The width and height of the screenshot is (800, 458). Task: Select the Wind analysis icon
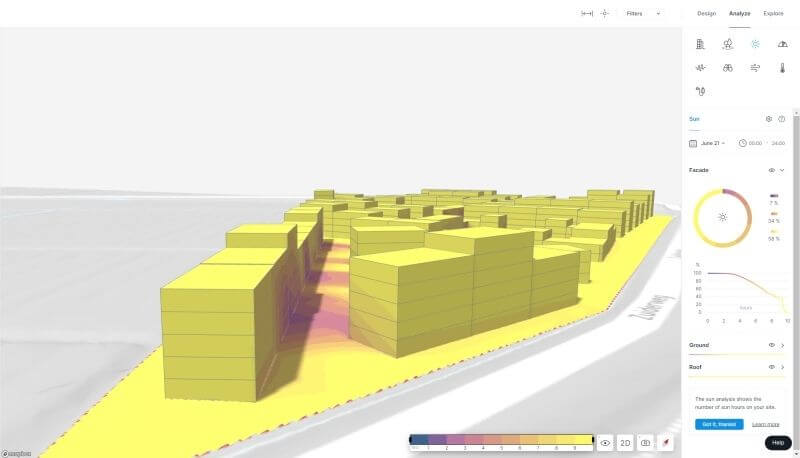click(755, 68)
